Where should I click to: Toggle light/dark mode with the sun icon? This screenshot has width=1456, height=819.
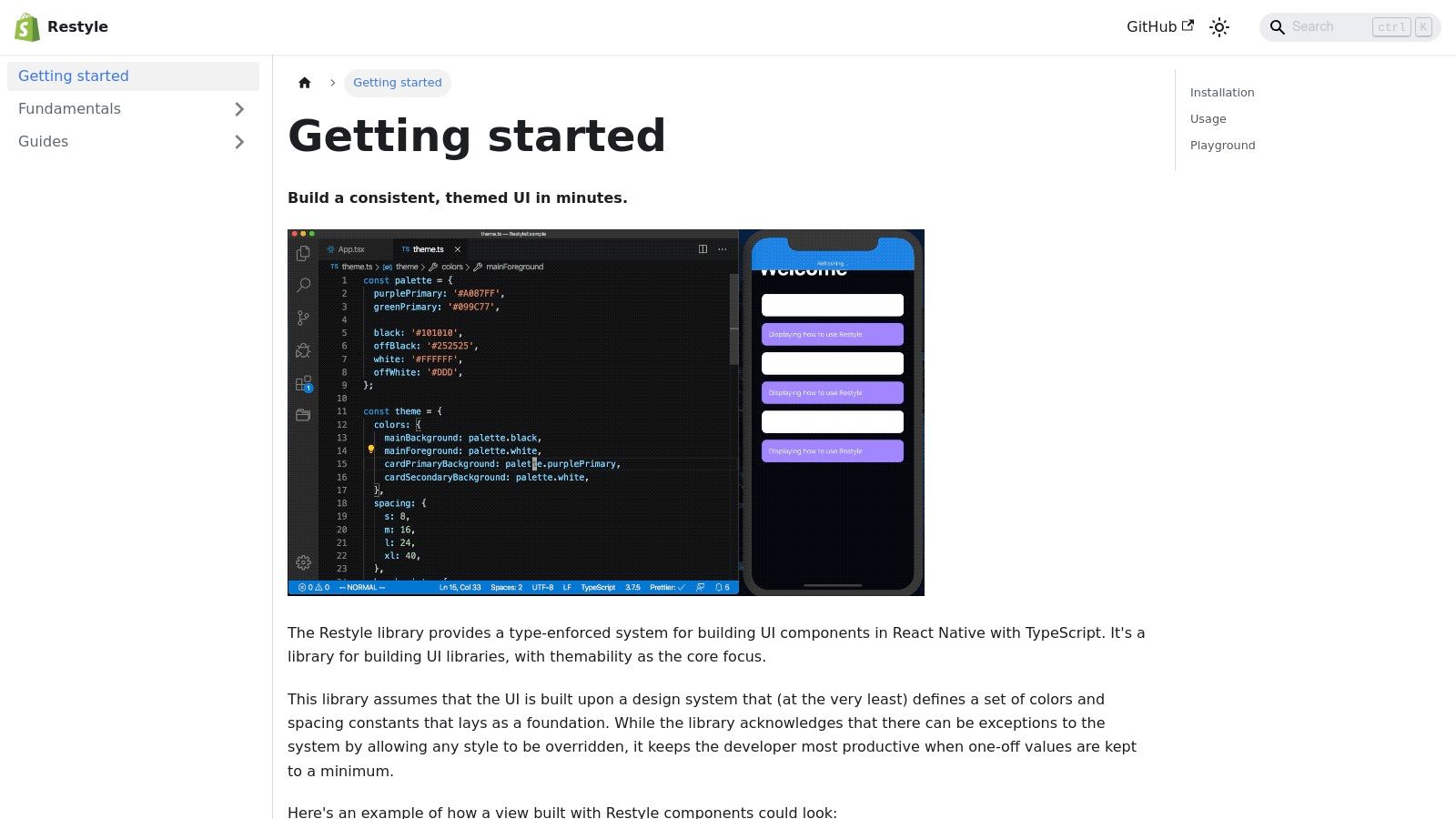(x=1219, y=27)
